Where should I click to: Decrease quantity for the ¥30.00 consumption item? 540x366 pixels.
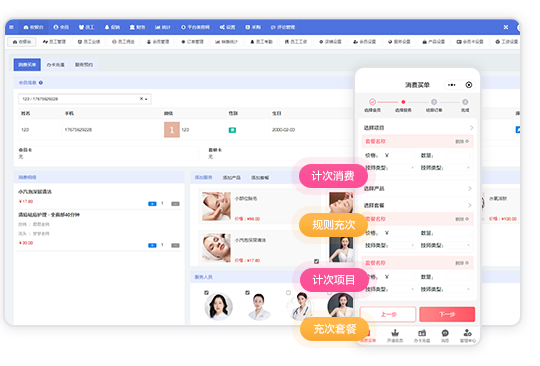(x=175, y=245)
